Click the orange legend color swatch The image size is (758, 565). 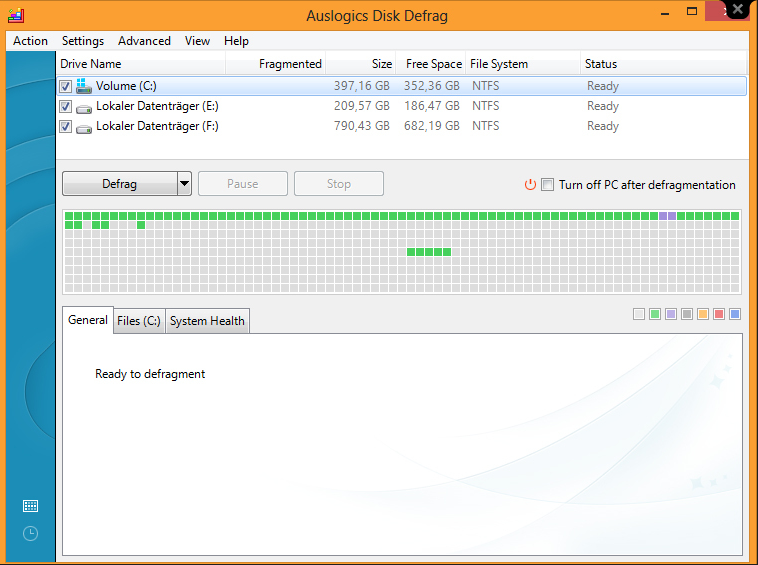pyautogui.click(x=703, y=314)
